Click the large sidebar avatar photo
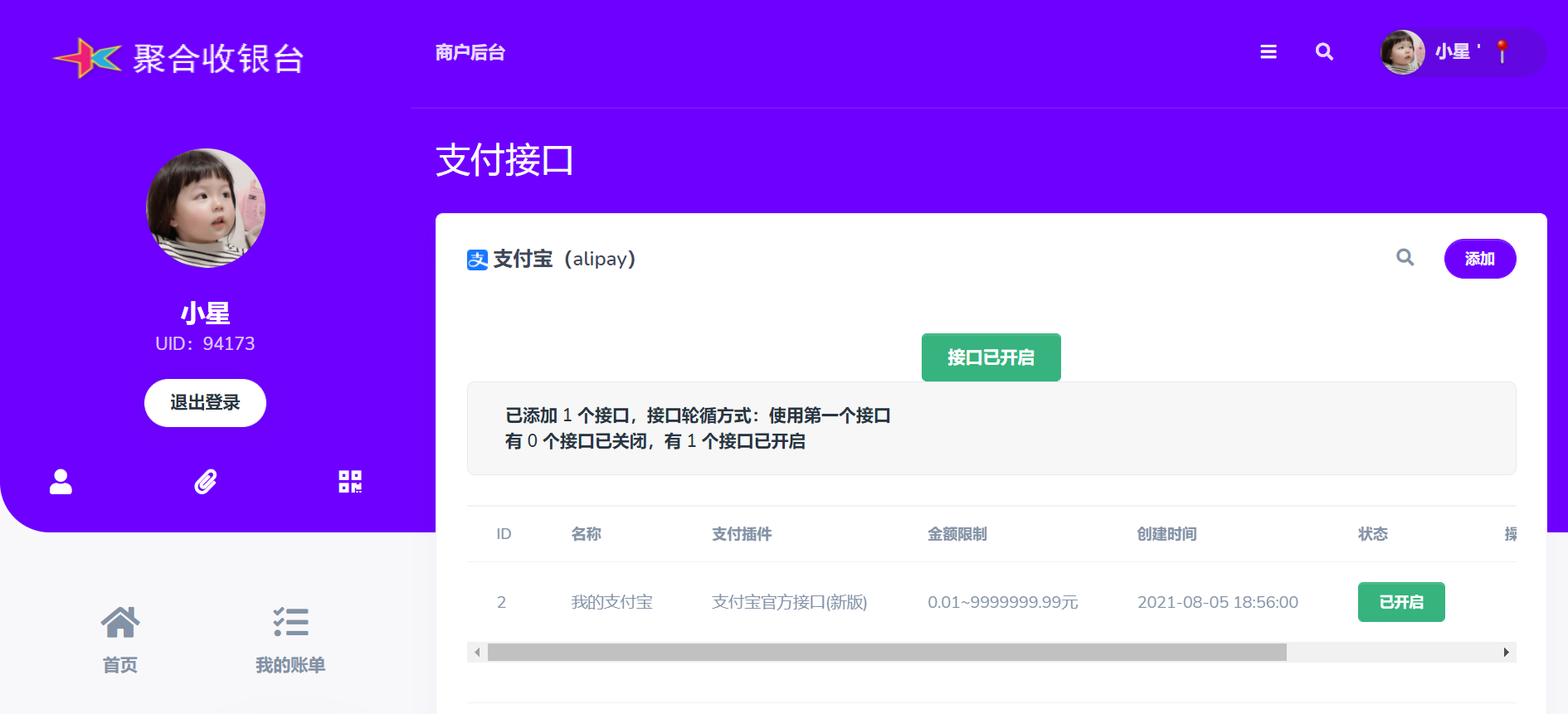Screen dimensions: 1568x714 pos(206,208)
